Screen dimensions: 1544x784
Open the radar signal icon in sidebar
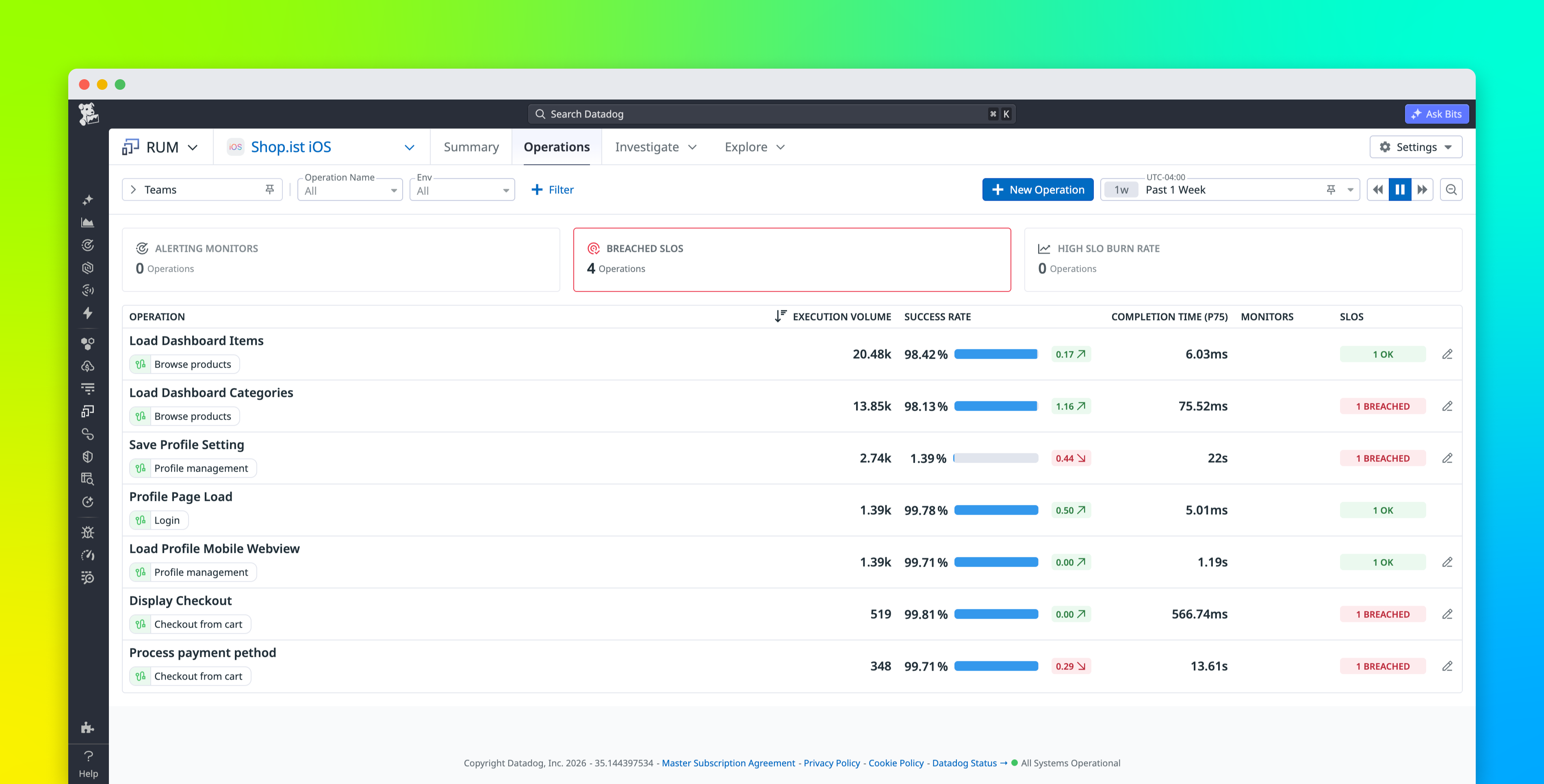click(x=88, y=291)
